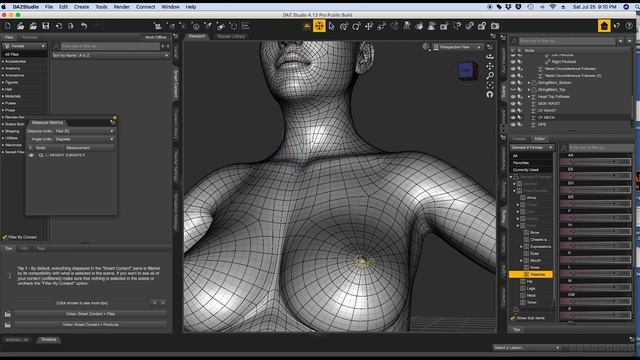Viewport: 640px width, 360px height.
Task: Switch to the Products tab in Smart Content
Action: pos(29,37)
